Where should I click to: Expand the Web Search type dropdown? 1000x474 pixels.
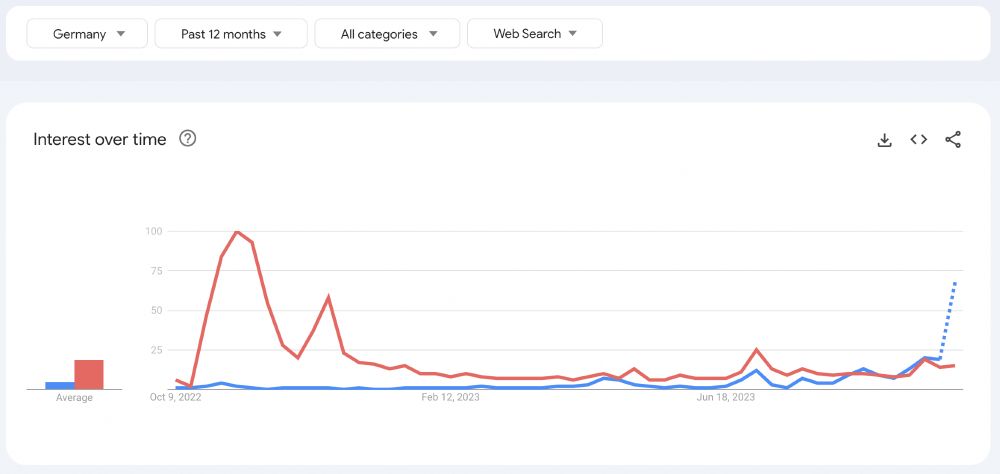pyautogui.click(x=534, y=34)
